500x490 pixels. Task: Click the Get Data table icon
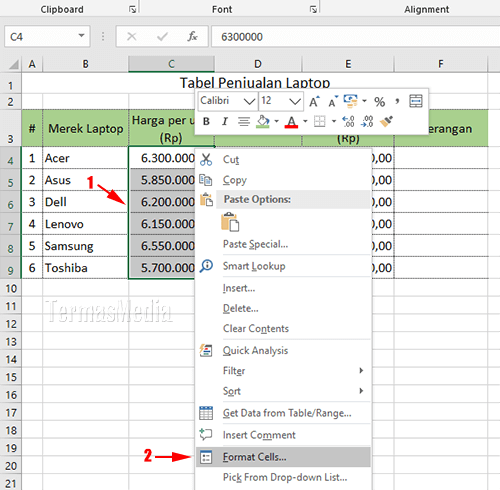206,413
